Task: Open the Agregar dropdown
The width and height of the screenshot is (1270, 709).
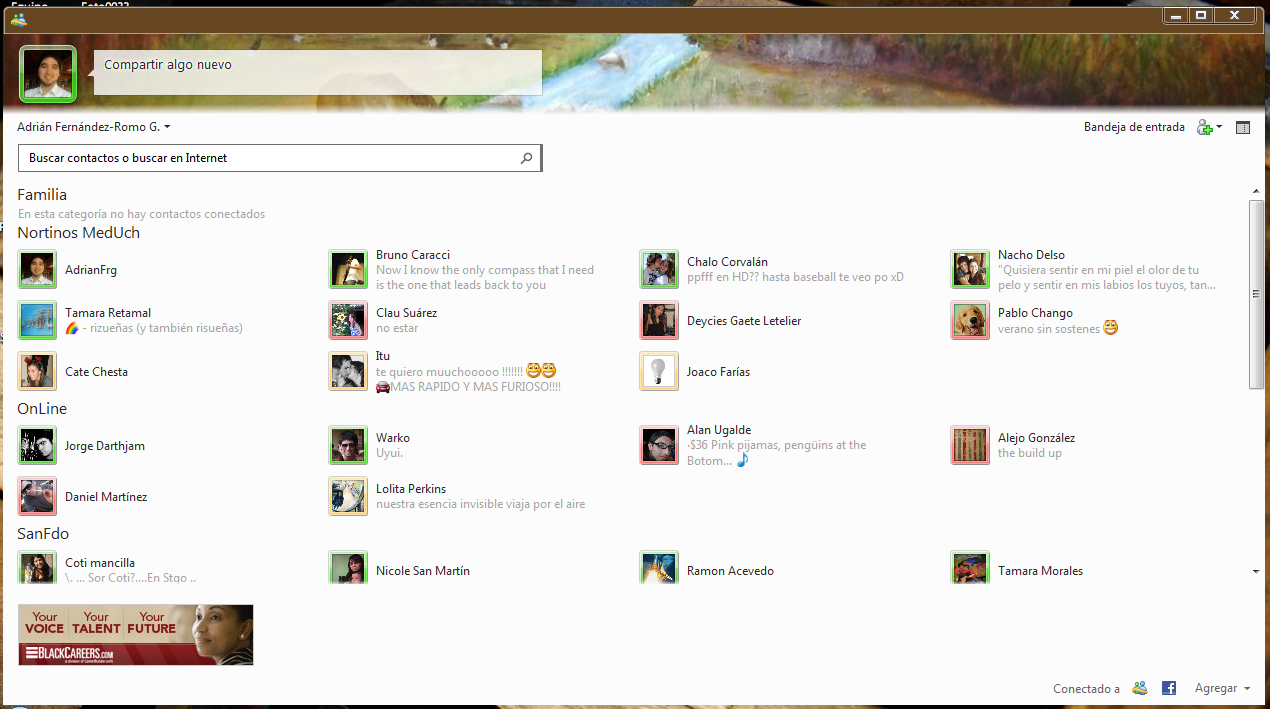Action: [1222, 689]
